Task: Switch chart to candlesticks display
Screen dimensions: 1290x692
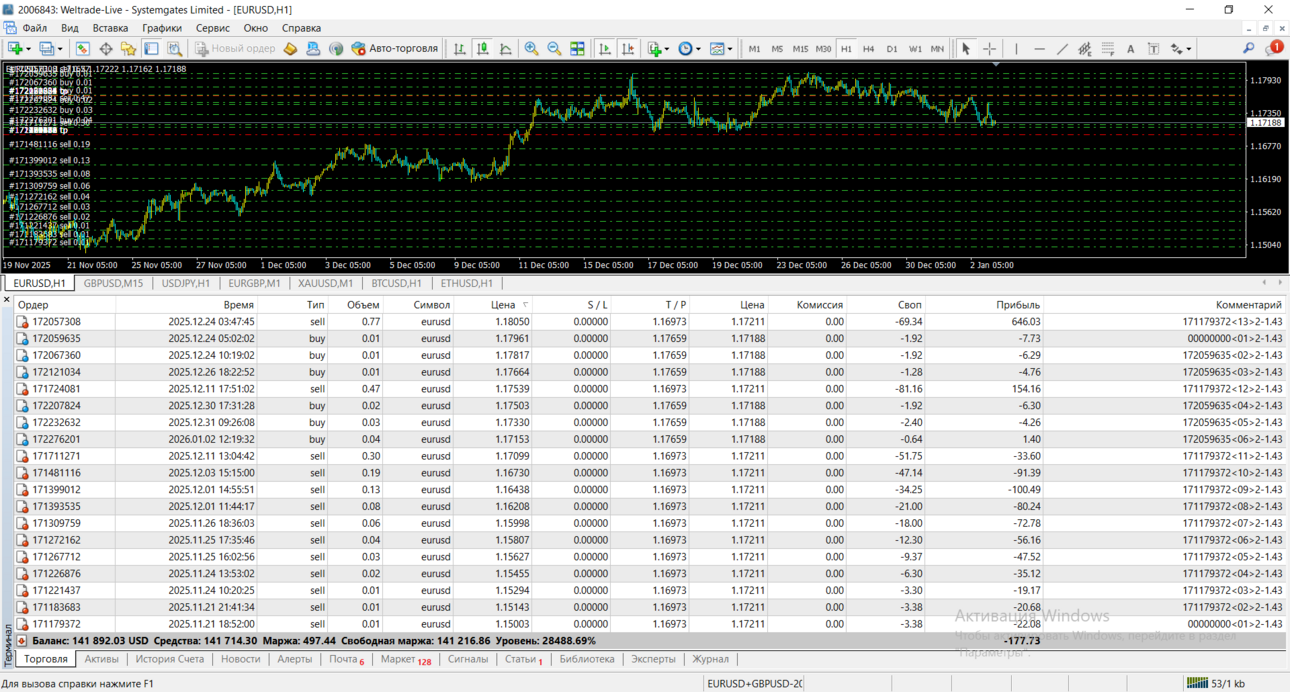Action: click(482, 48)
